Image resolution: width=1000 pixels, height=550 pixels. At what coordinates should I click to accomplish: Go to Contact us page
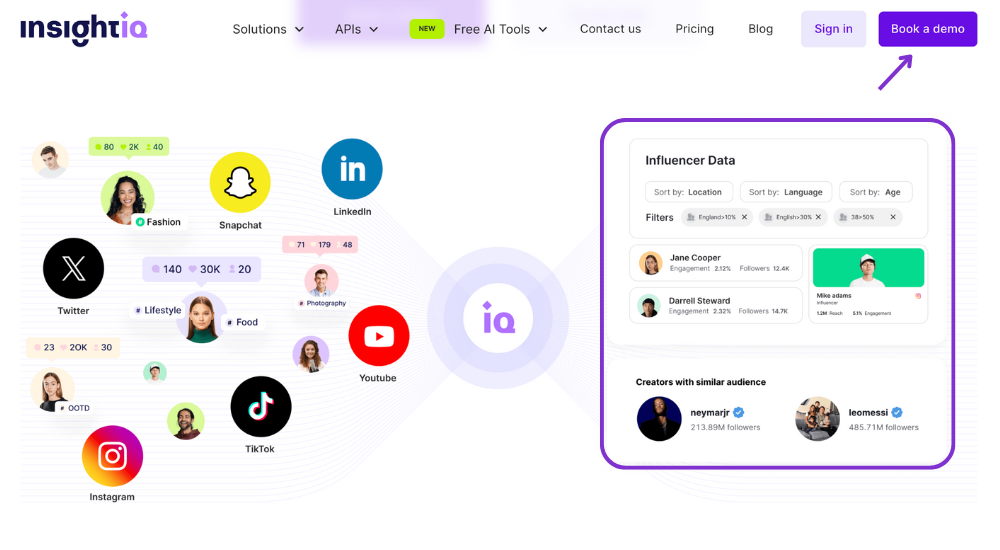click(610, 29)
